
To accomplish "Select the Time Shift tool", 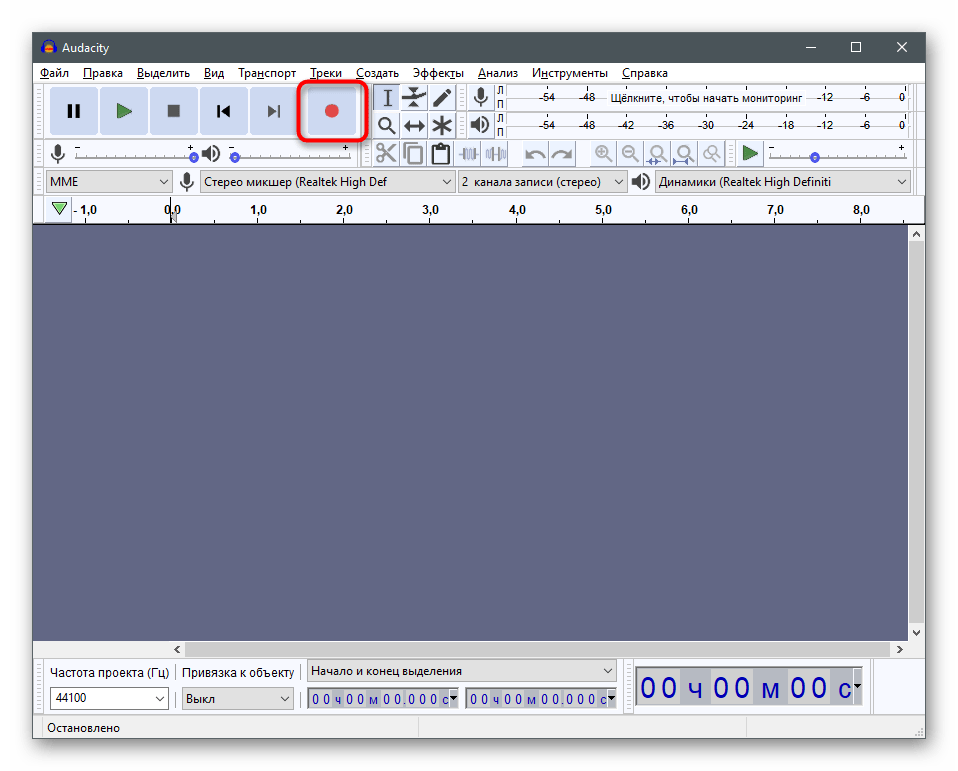I will click(x=414, y=126).
